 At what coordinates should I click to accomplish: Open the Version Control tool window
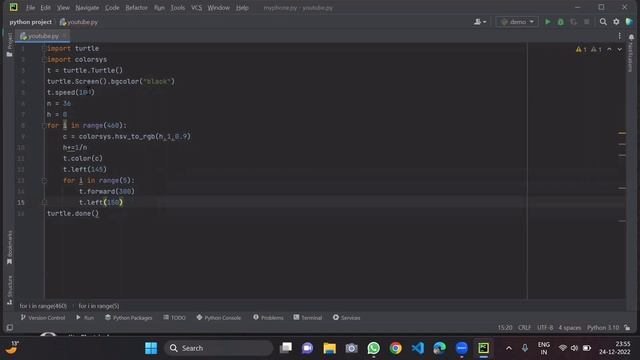click(42, 318)
